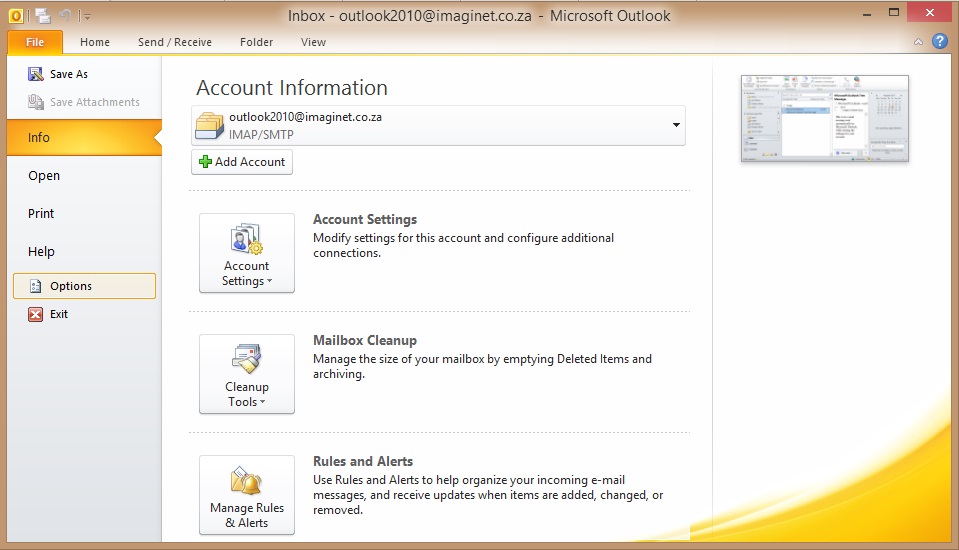Maximize the Outlook window
This screenshot has height=550, width=959.
pos(894,12)
